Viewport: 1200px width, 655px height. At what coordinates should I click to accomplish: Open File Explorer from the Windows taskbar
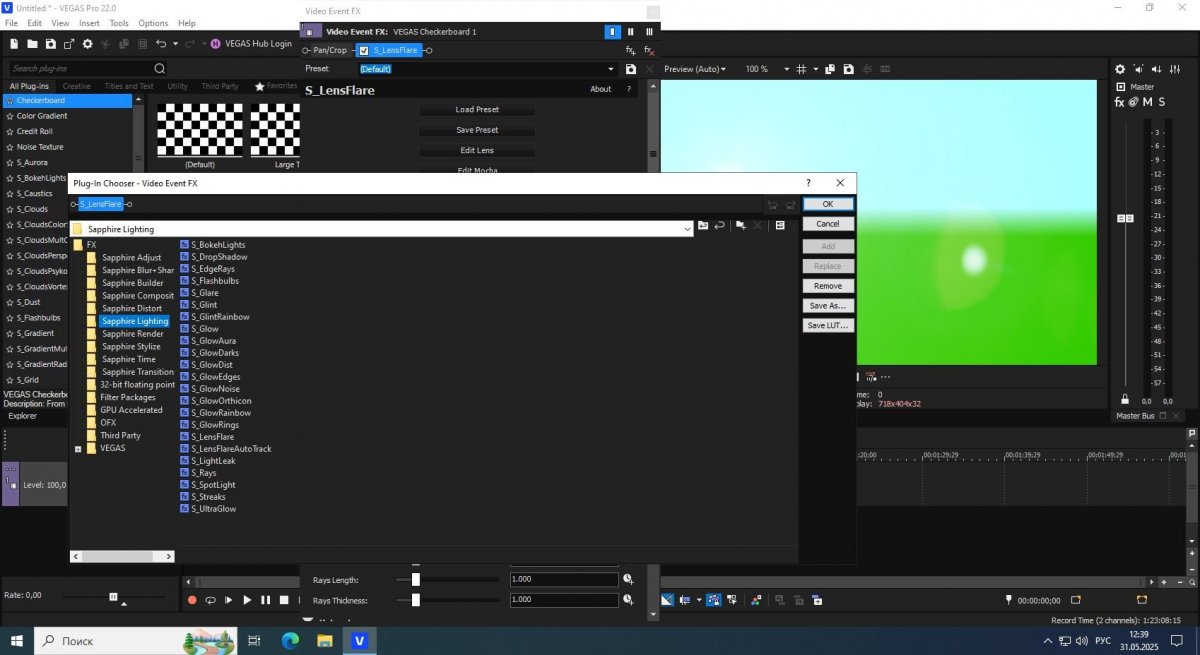[x=323, y=640]
